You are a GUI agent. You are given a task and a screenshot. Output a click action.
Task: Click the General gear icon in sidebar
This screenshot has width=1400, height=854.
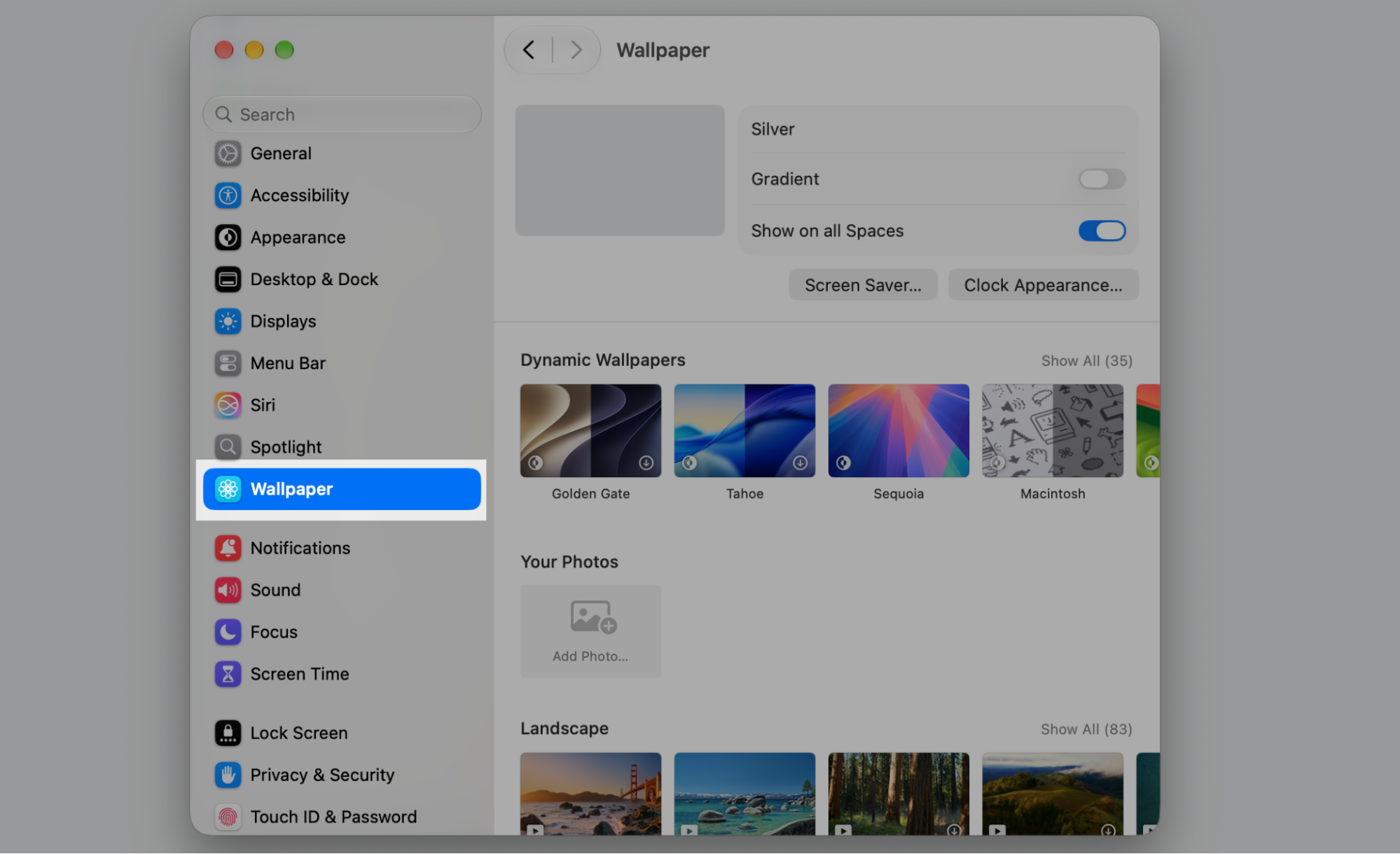pos(228,153)
